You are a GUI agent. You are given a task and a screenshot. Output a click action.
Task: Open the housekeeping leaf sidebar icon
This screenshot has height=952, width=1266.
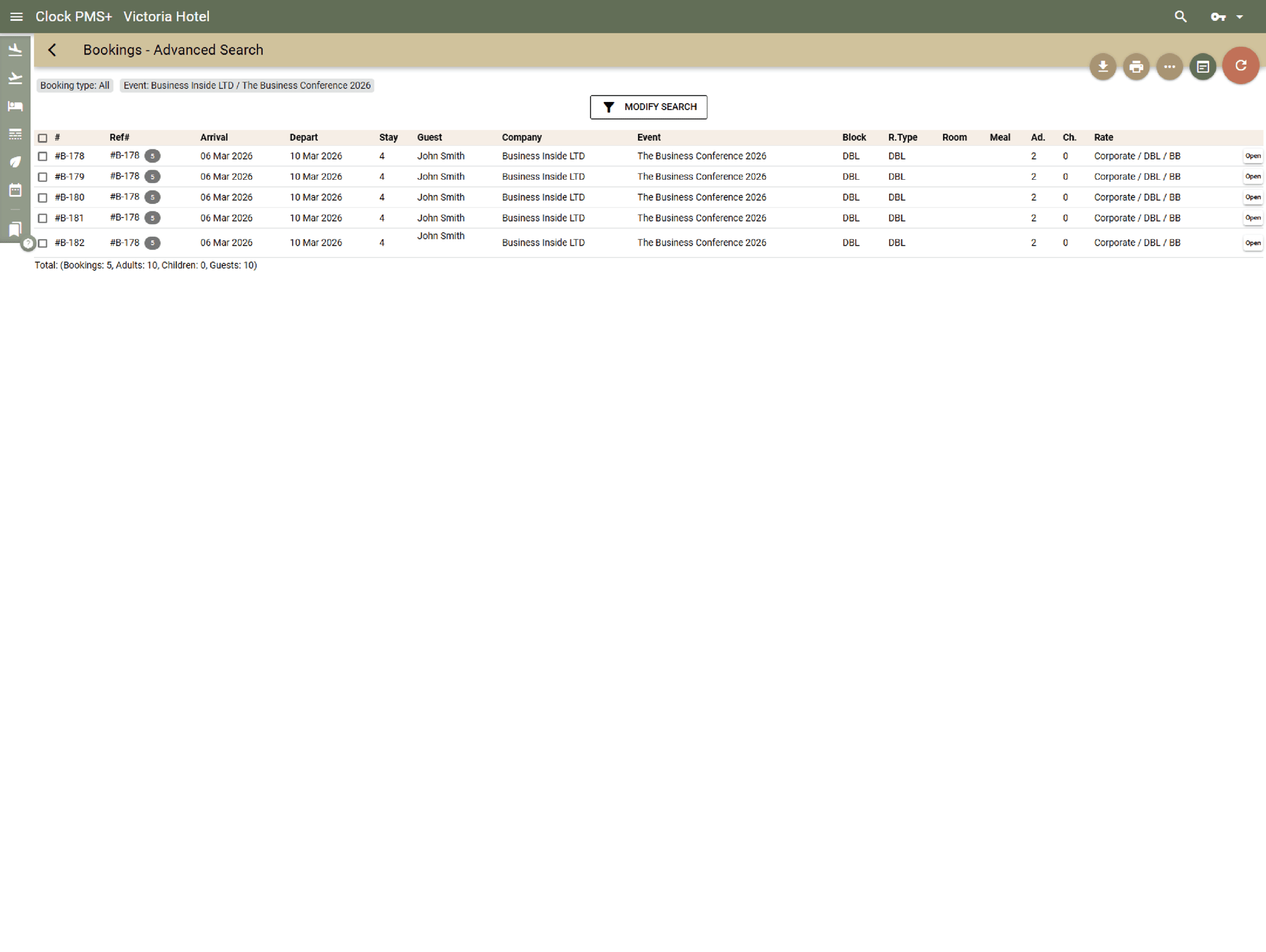pos(15,162)
